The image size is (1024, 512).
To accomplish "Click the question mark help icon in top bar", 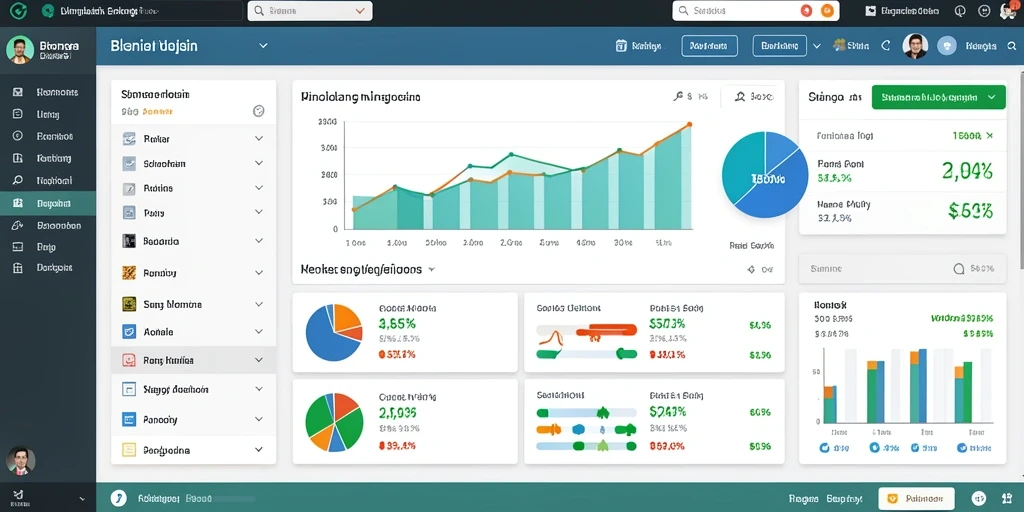I will tap(960, 10).
